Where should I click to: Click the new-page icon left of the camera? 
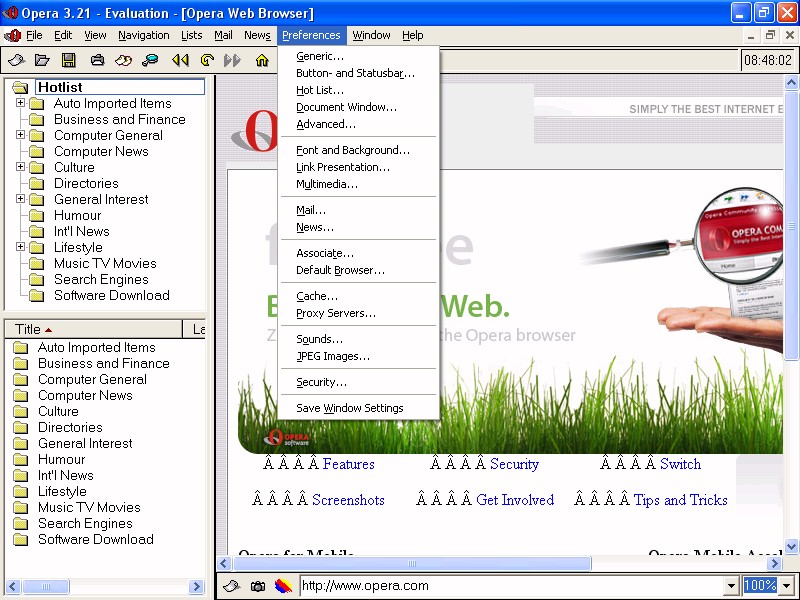tap(232, 586)
